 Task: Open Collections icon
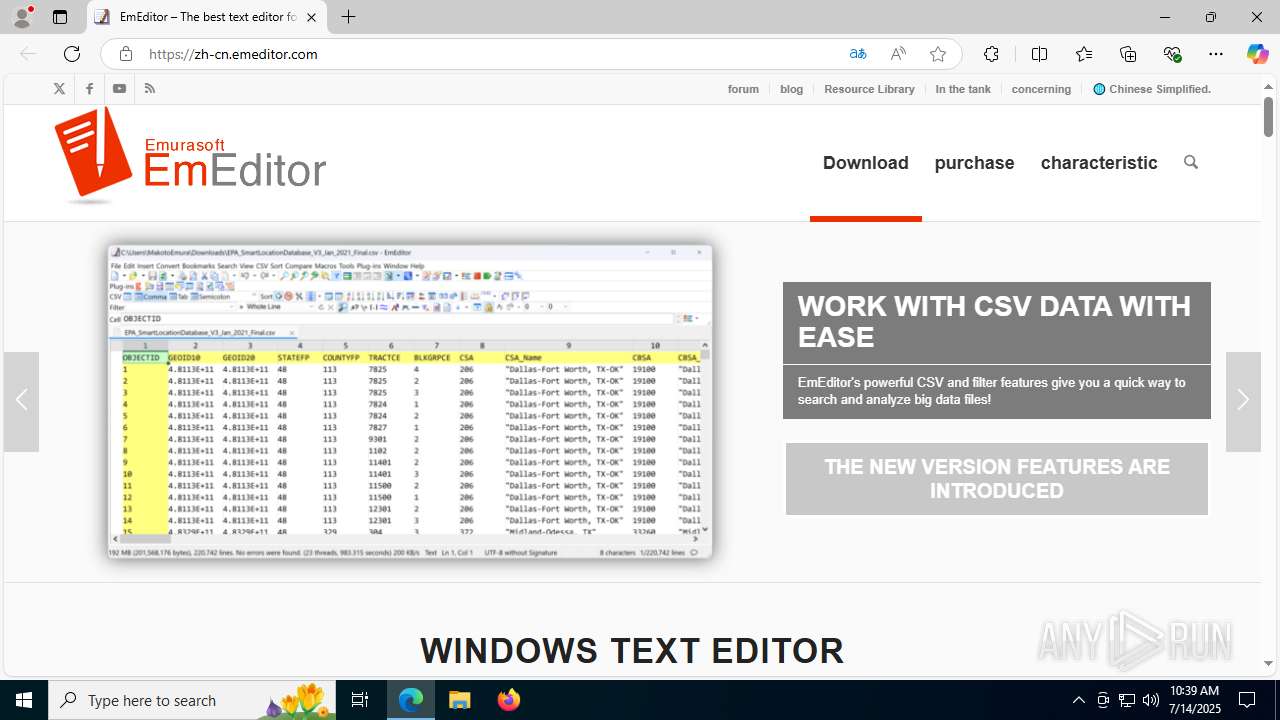pos(1128,54)
